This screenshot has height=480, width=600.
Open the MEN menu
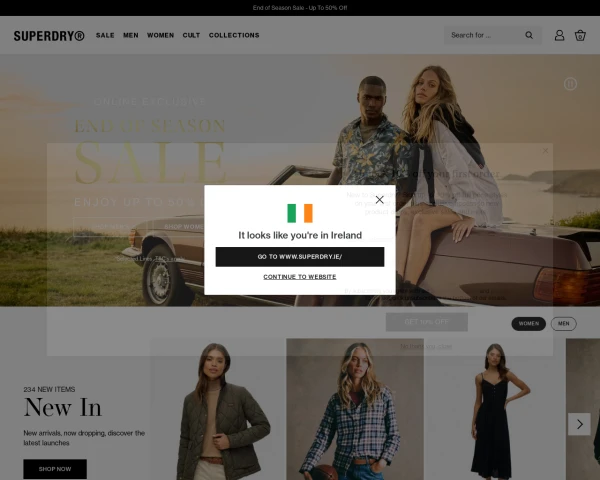tap(130, 35)
